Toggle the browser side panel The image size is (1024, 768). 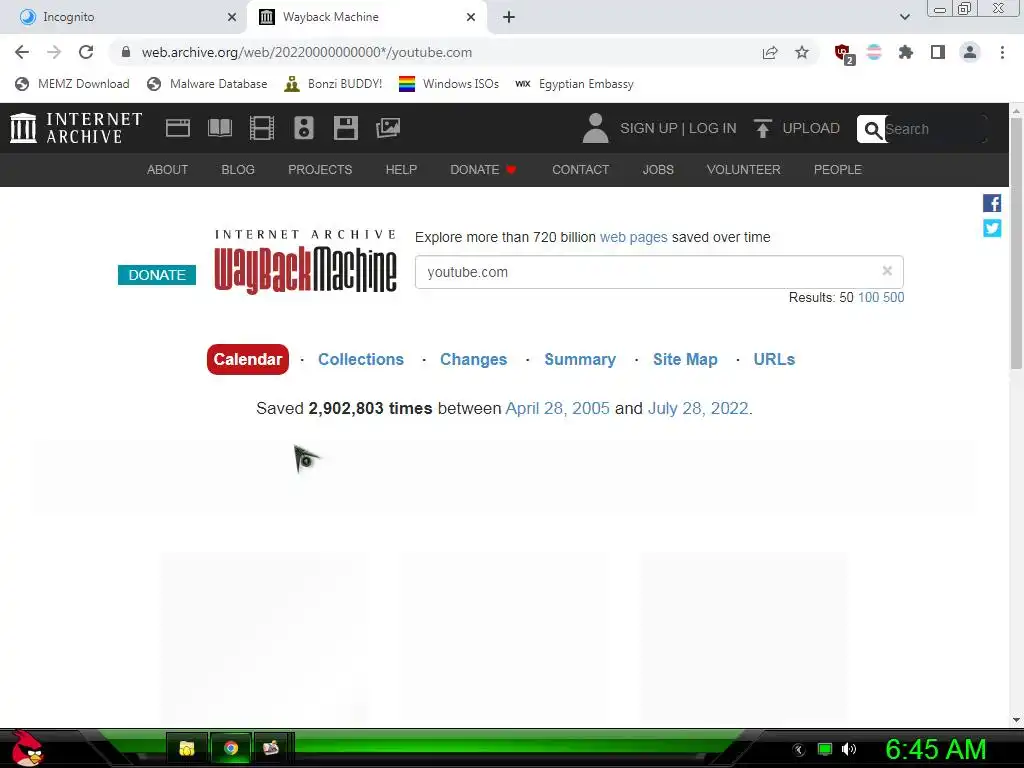coord(938,52)
